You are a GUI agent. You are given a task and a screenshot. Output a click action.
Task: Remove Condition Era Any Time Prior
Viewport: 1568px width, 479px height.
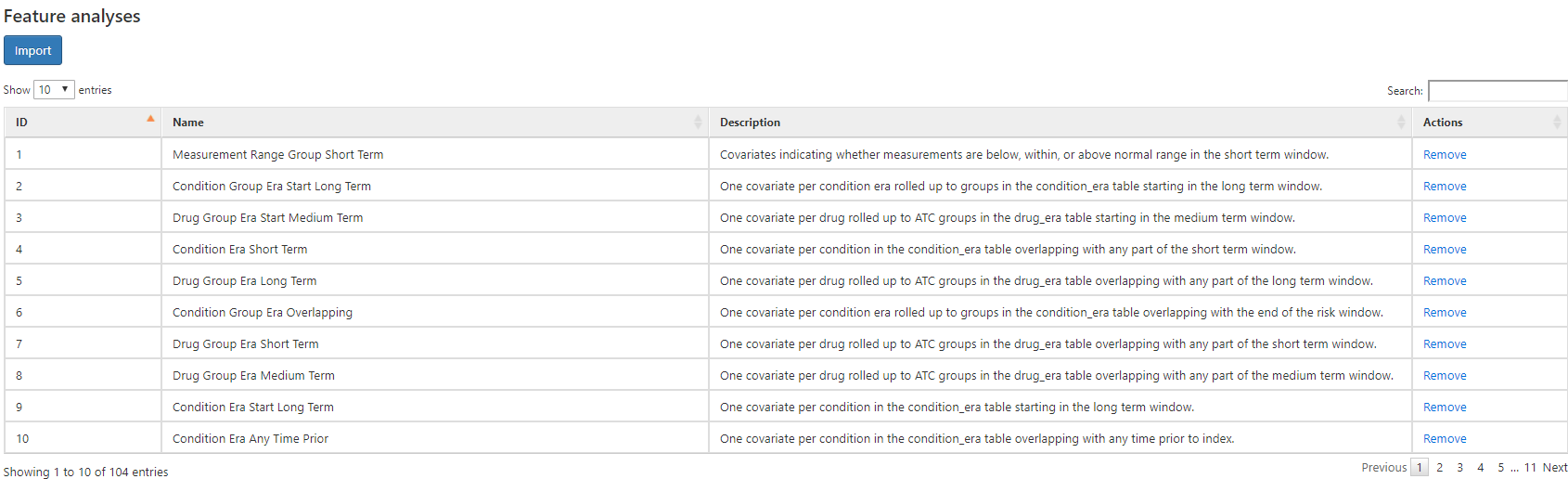[1445, 439]
